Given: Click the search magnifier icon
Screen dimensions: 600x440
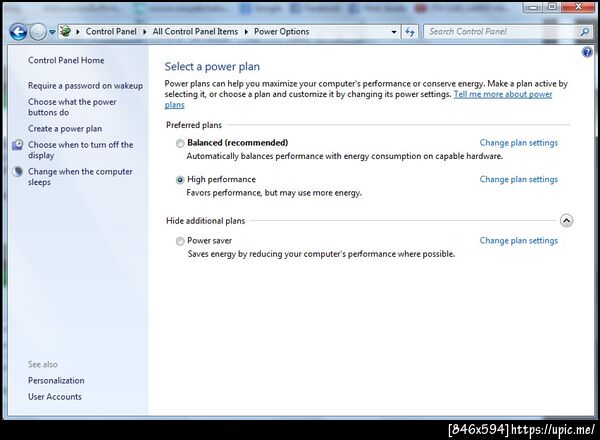Looking at the screenshot, I should click(x=585, y=32).
